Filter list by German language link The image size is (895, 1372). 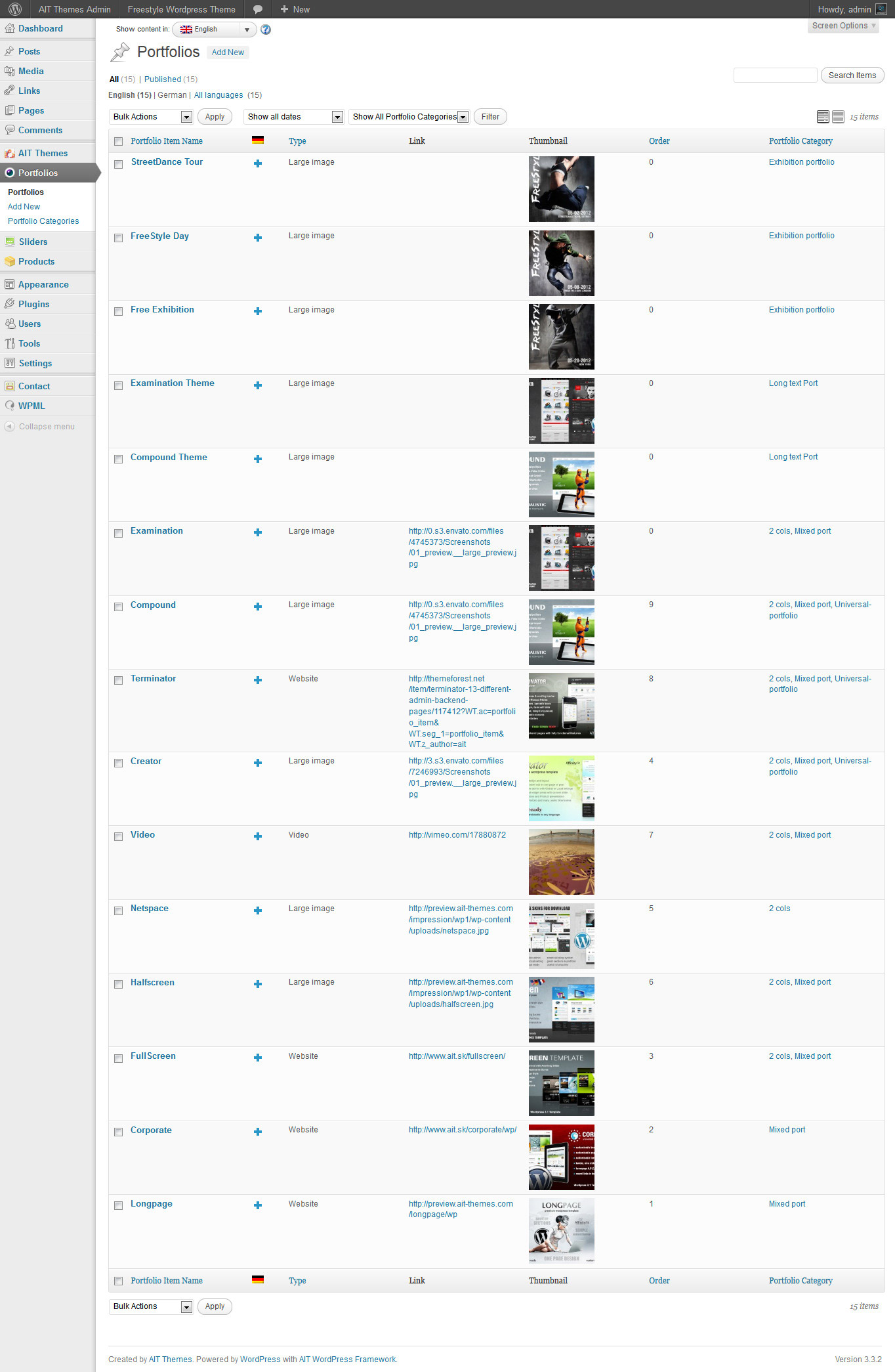172,95
